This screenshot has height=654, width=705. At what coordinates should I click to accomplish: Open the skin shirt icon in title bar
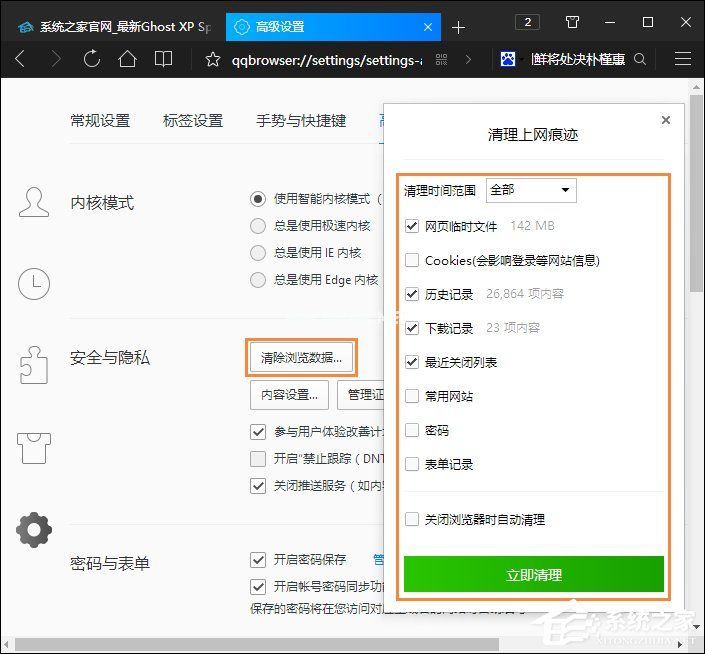coord(572,22)
